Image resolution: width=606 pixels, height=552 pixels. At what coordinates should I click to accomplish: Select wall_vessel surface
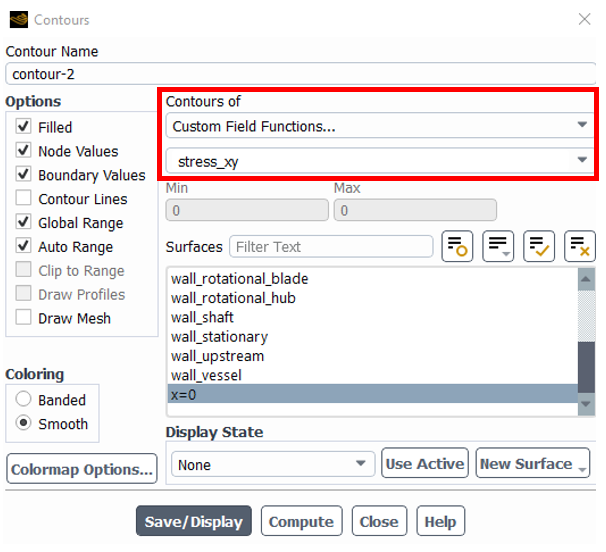click(373, 375)
